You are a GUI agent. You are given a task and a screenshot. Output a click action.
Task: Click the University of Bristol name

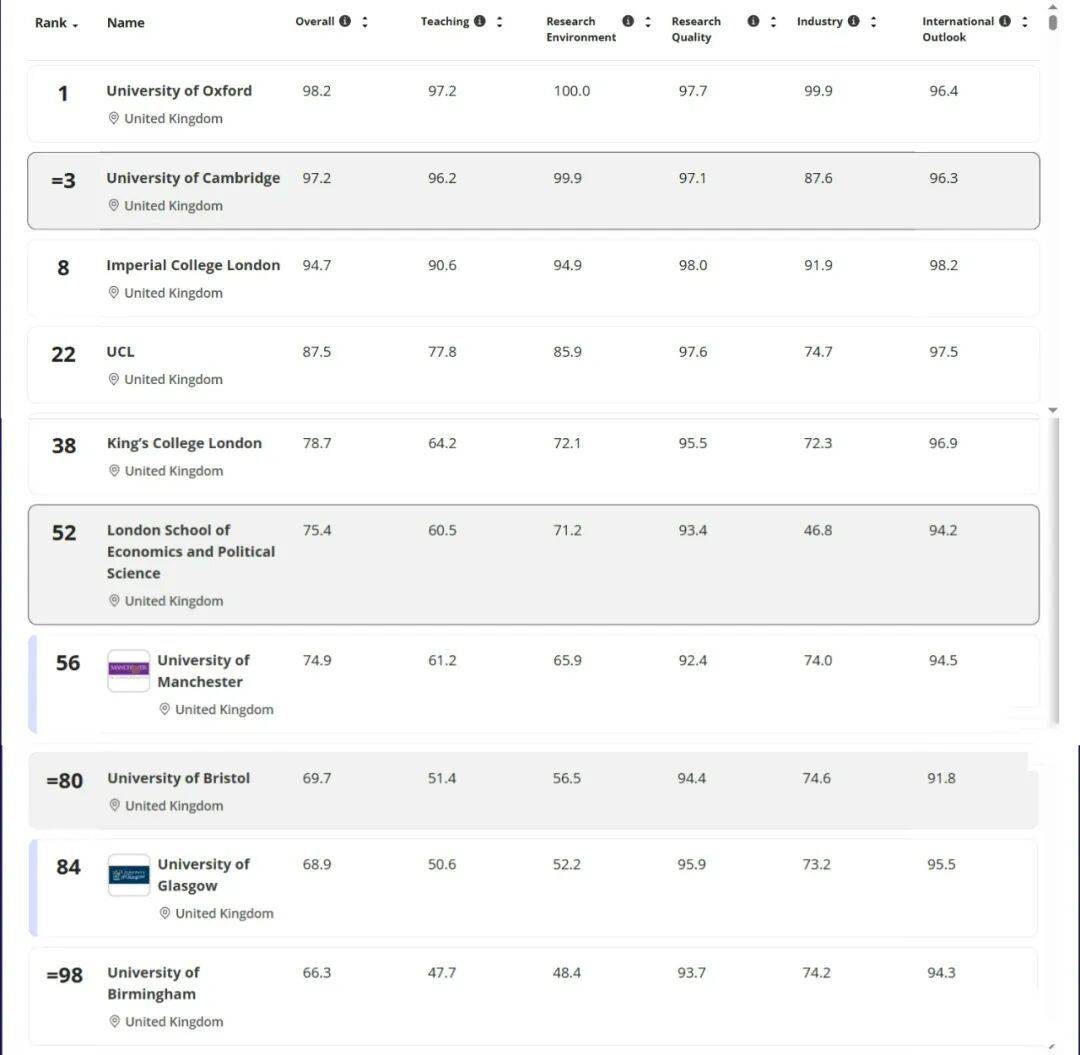click(178, 778)
